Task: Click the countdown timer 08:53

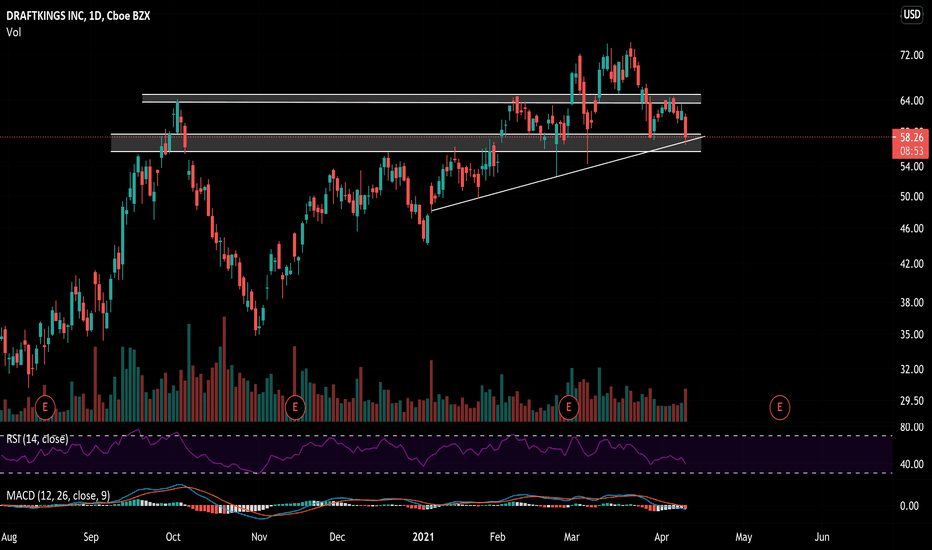Action: [911, 151]
